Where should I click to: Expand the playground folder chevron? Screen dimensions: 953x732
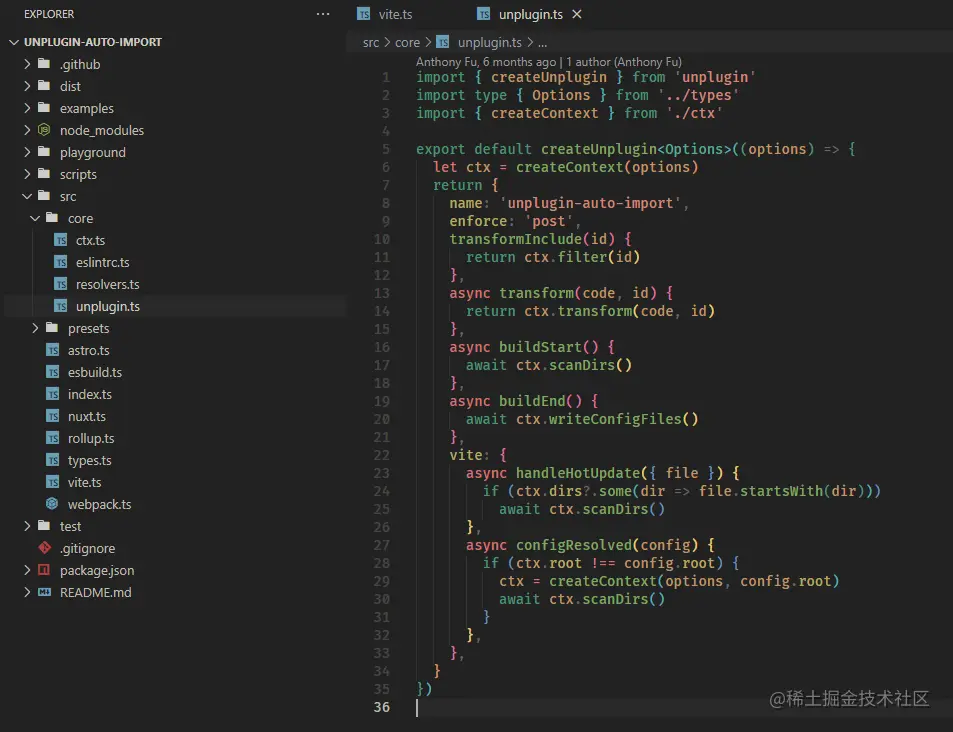(x=27, y=151)
